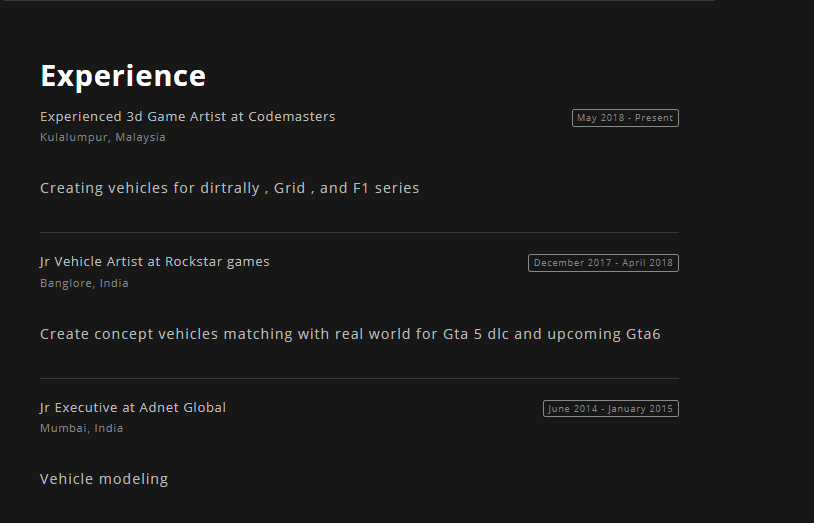Click the divider line above the Adnet Global entry

click(x=359, y=378)
